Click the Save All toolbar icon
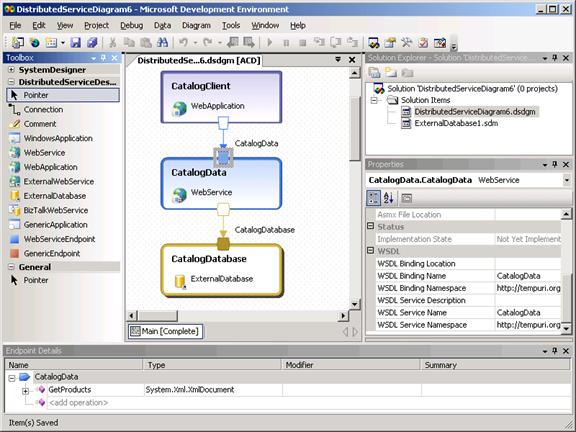This screenshot has height=432, width=576. point(92,43)
